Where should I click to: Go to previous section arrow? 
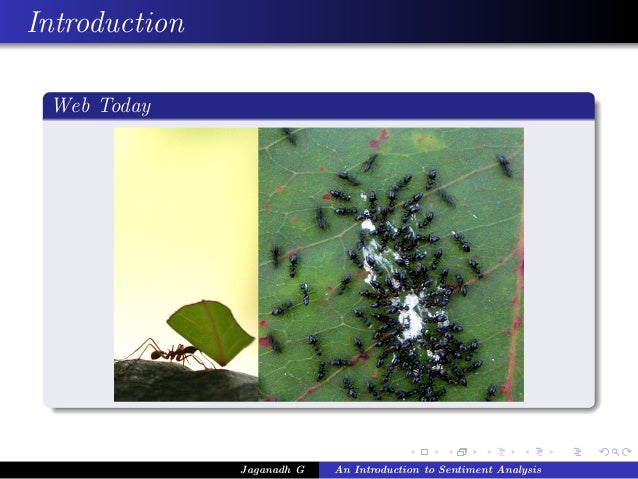click(527, 452)
